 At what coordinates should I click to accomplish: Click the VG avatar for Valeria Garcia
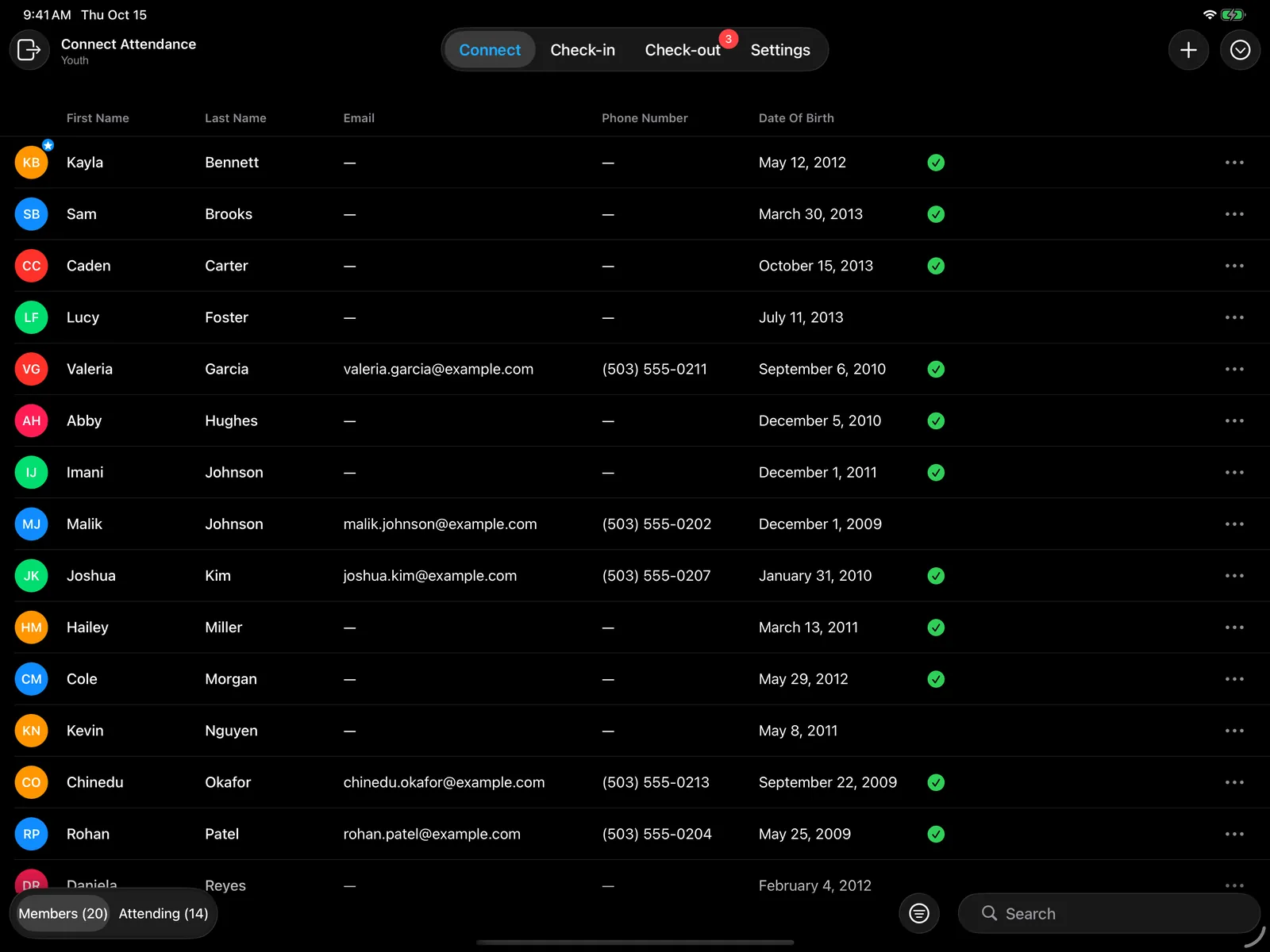tap(32, 369)
